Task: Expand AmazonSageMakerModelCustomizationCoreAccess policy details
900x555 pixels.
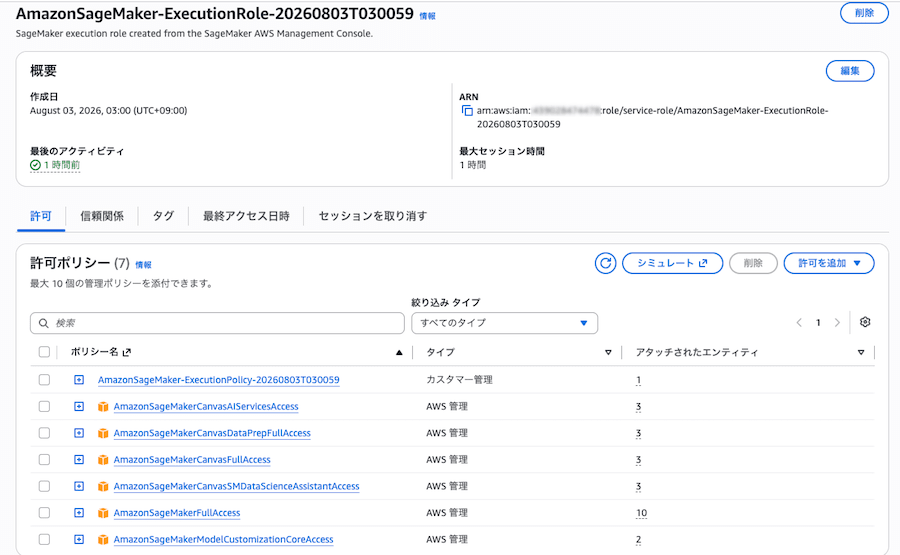Action: pos(79,540)
